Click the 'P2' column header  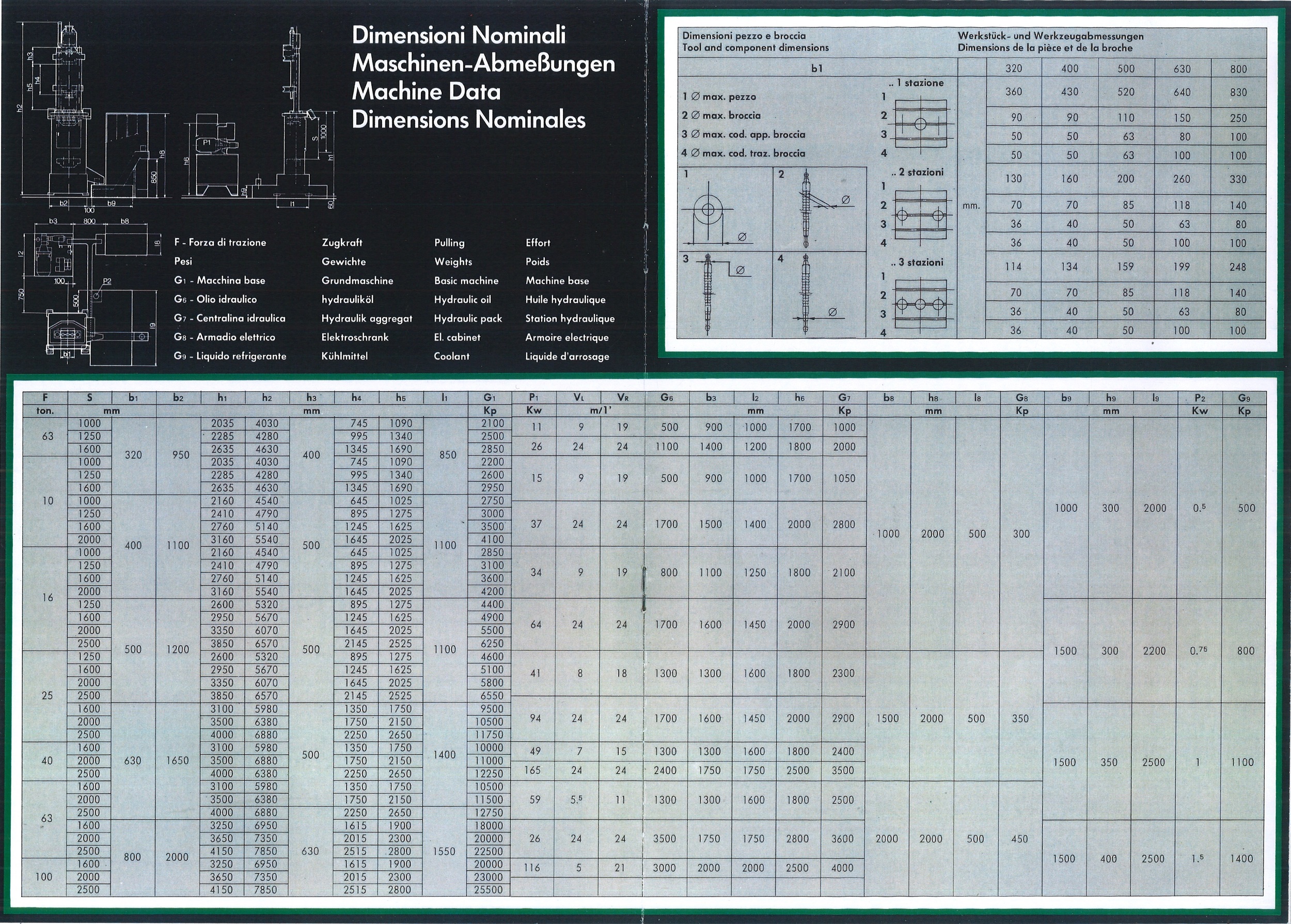tap(1200, 398)
